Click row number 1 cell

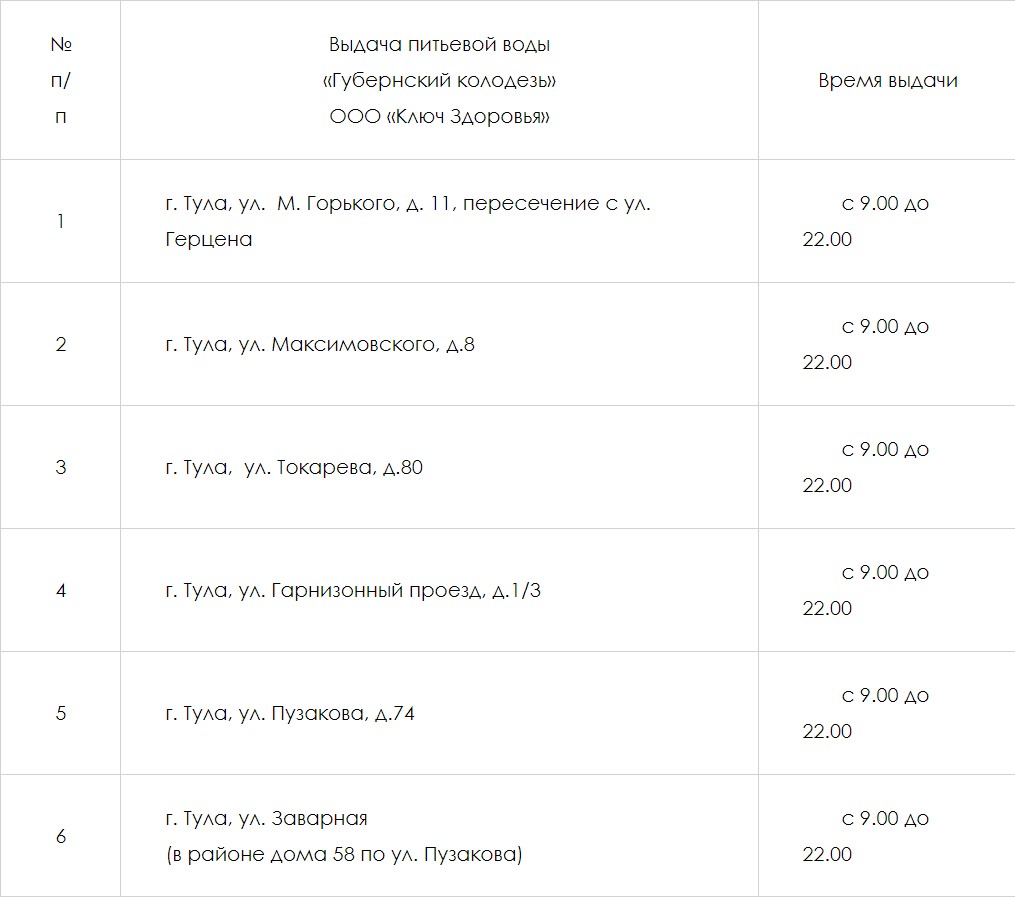click(x=61, y=221)
